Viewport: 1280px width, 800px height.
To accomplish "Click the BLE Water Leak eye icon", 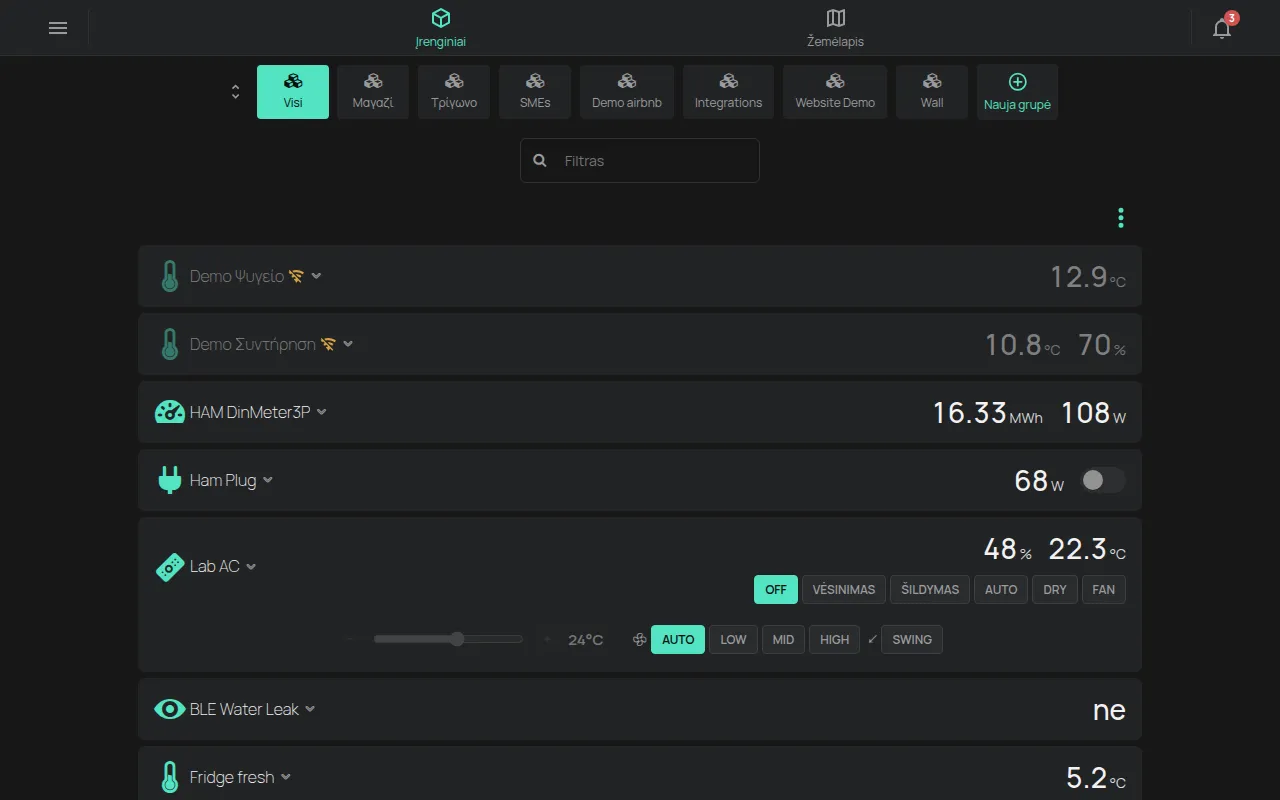I will click(x=170, y=709).
